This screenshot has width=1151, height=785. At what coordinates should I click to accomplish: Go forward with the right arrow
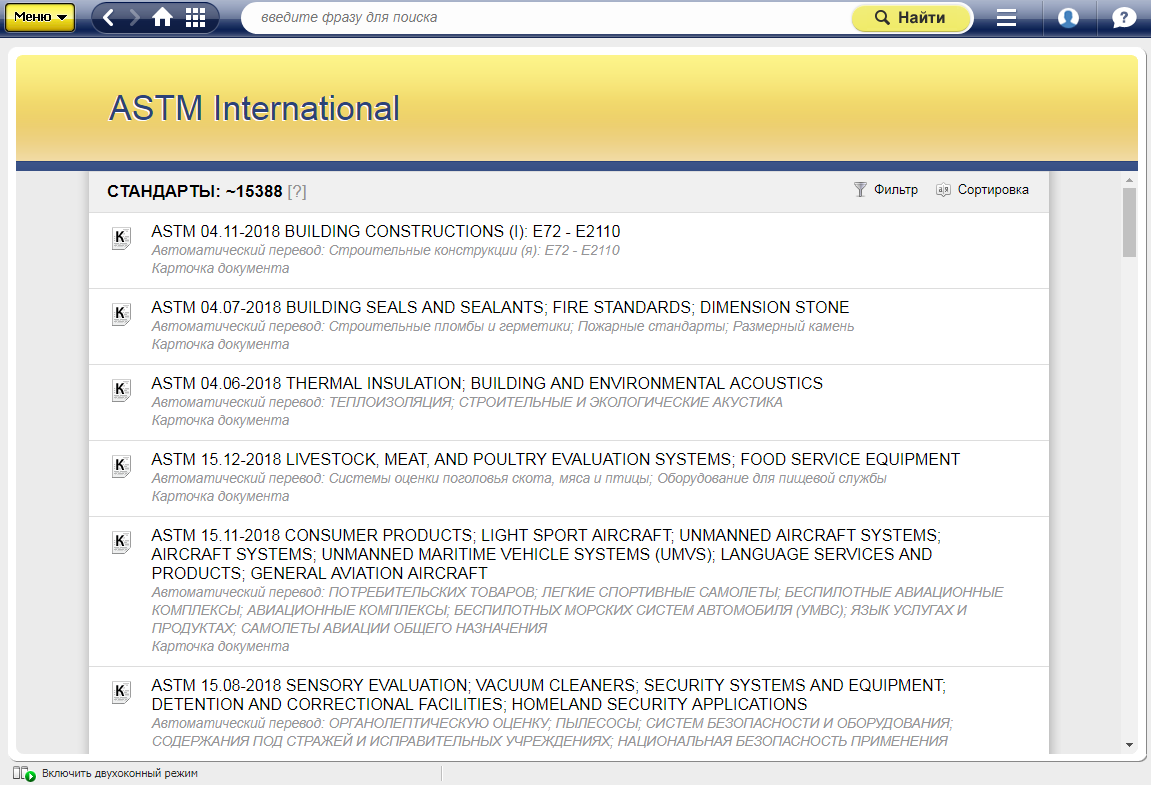pyautogui.click(x=134, y=18)
